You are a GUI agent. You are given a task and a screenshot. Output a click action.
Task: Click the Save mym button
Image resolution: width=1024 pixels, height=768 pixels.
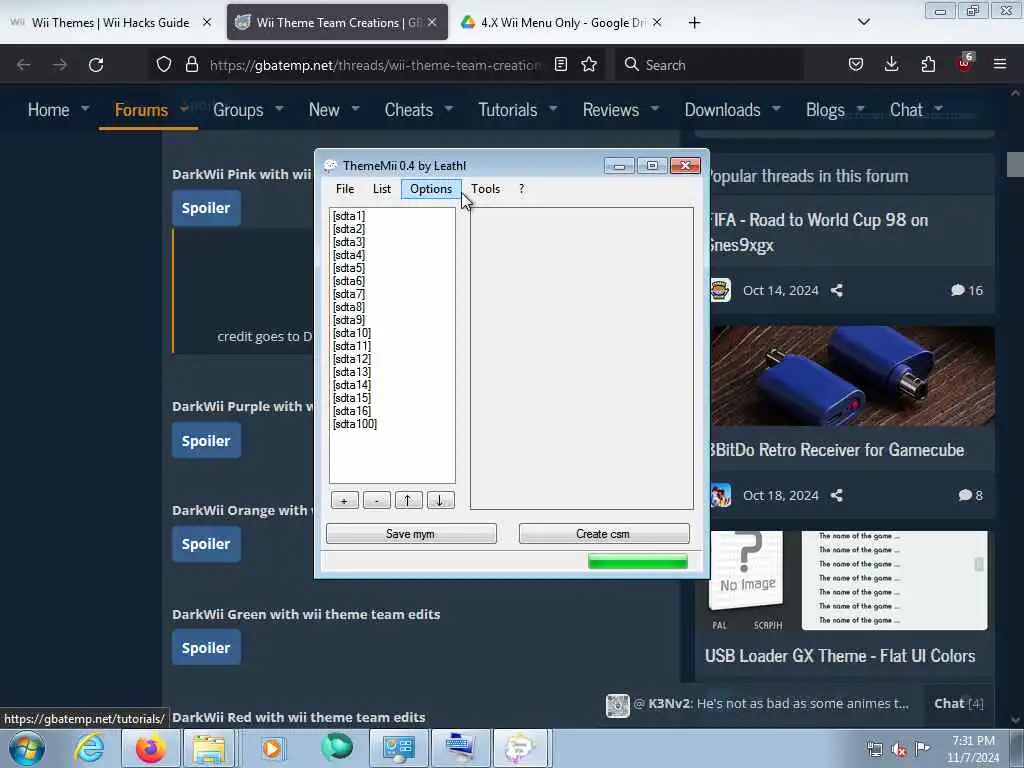coord(411,534)
